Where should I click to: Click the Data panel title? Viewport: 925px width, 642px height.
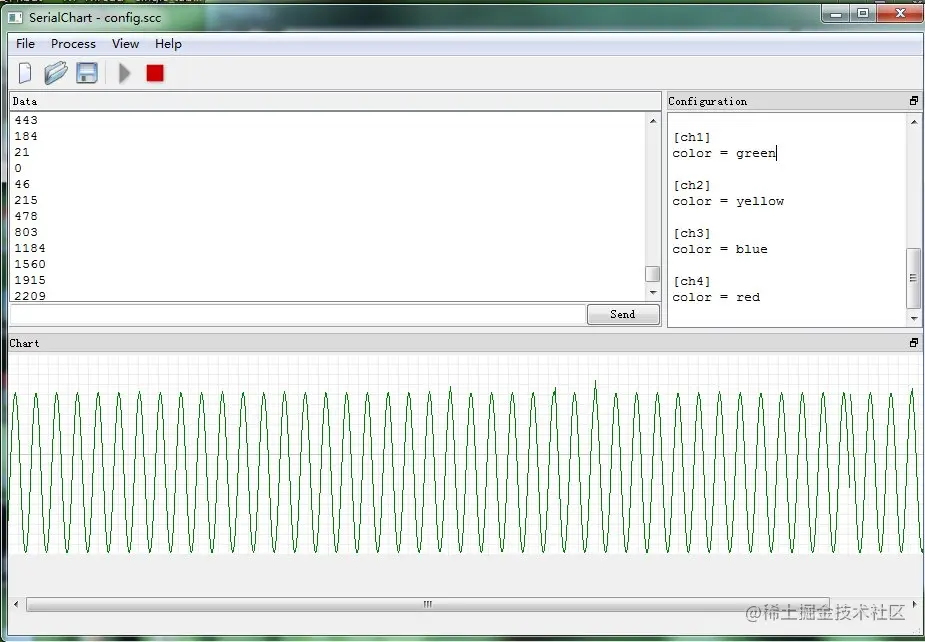[25, 101]
